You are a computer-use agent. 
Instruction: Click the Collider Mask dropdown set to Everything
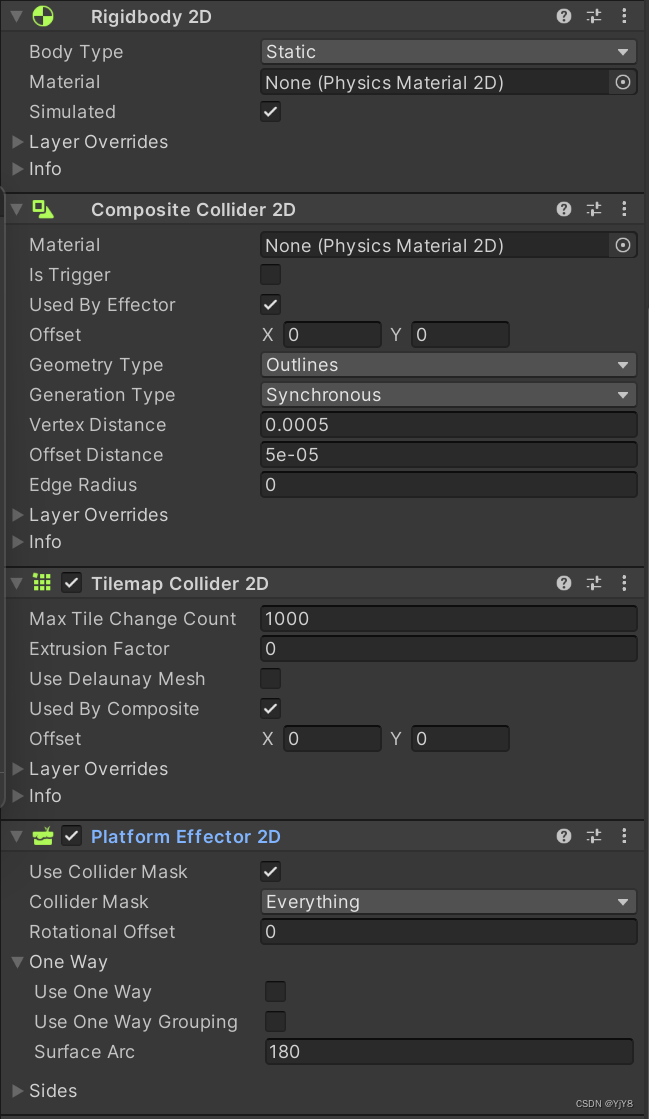[447, 901]
